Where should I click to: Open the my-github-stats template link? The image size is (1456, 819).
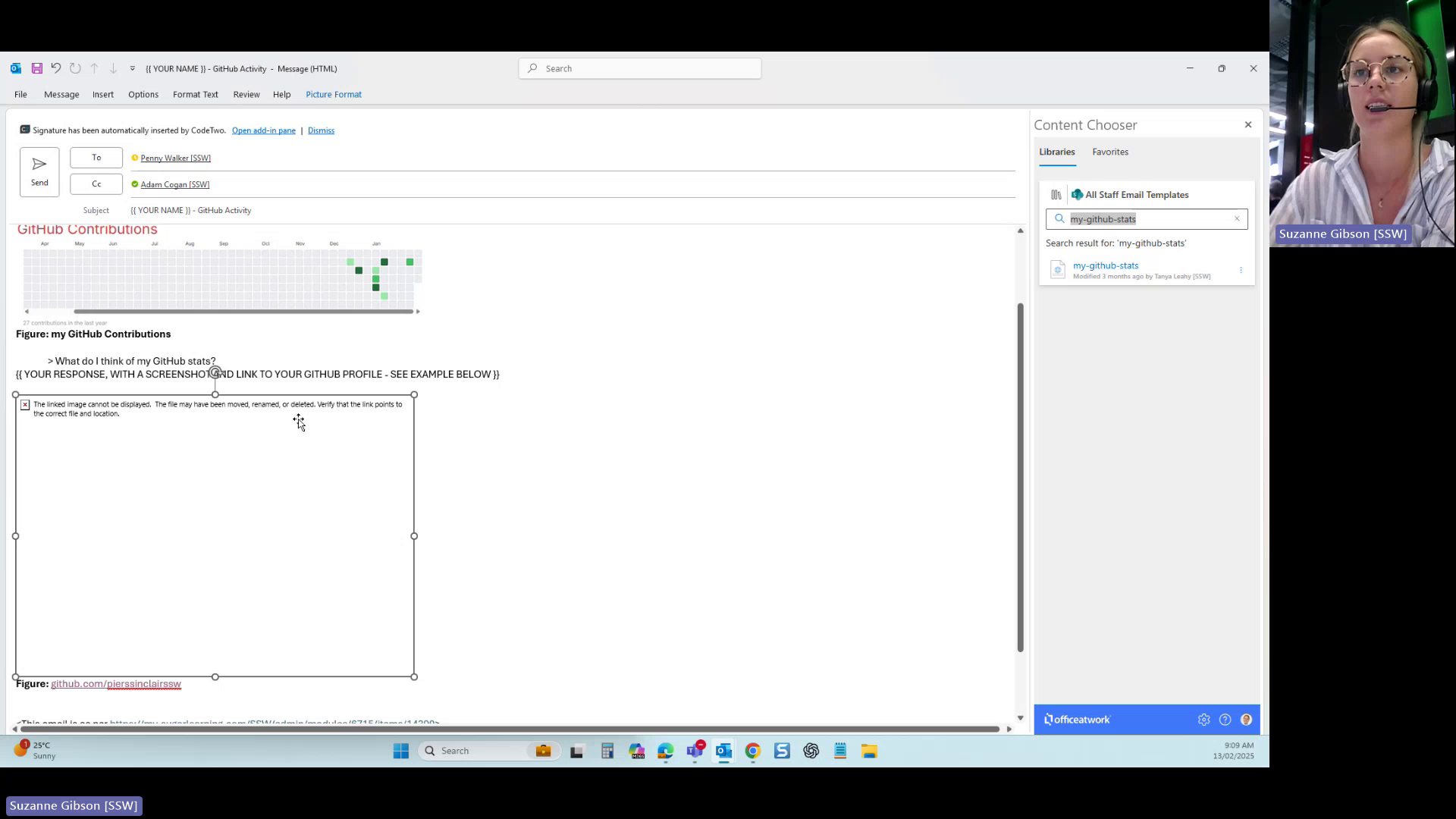click(x=1105, y=265)
